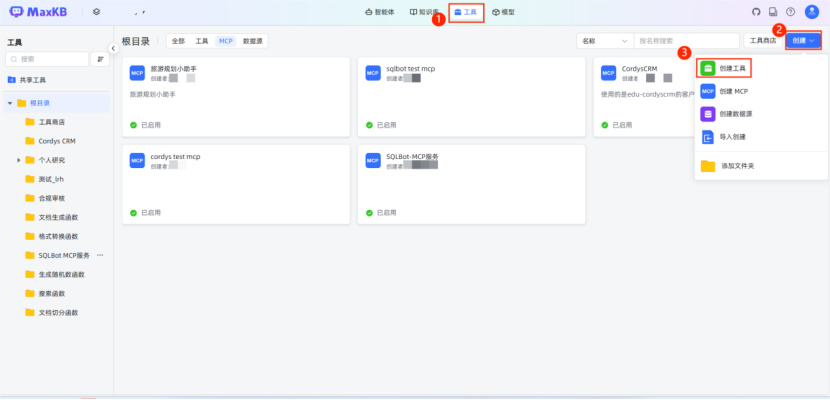
Task: Click the 共享工具 shared tools icon
Action: (11, 80)
